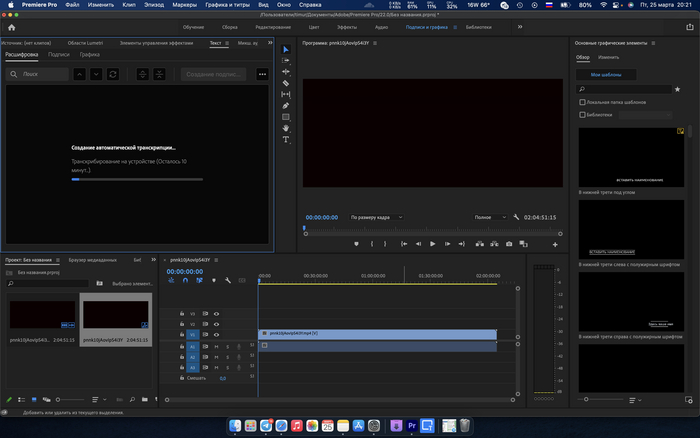Select the Hand tool
Viewport: 700px width, 438px height.
tap(286, 128)
